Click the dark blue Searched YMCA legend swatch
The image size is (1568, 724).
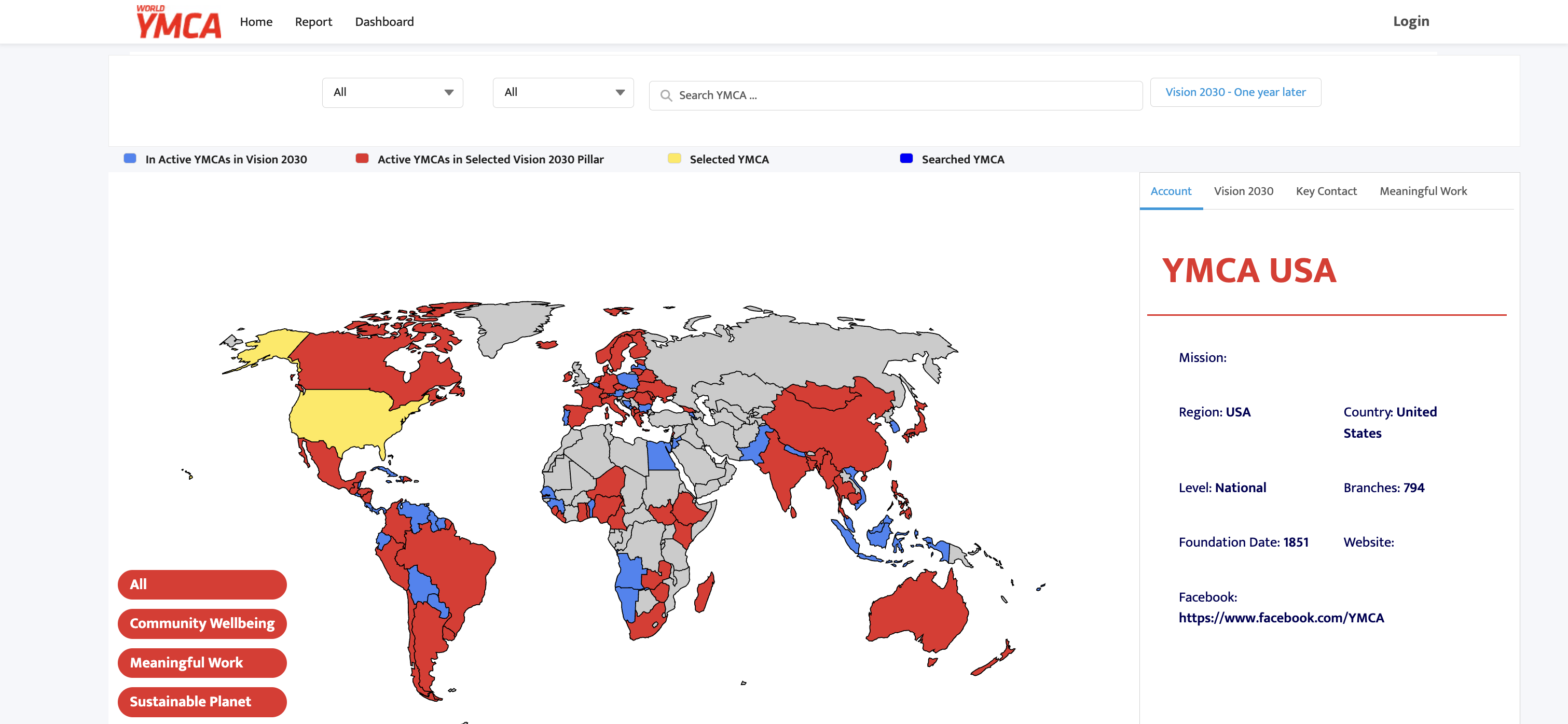[x=906, y=159]
